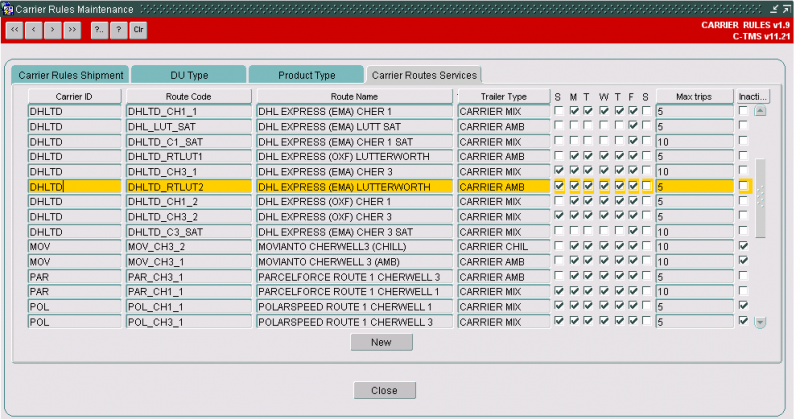Click the '?..' enter query toolbar button

tap(99, 30)
